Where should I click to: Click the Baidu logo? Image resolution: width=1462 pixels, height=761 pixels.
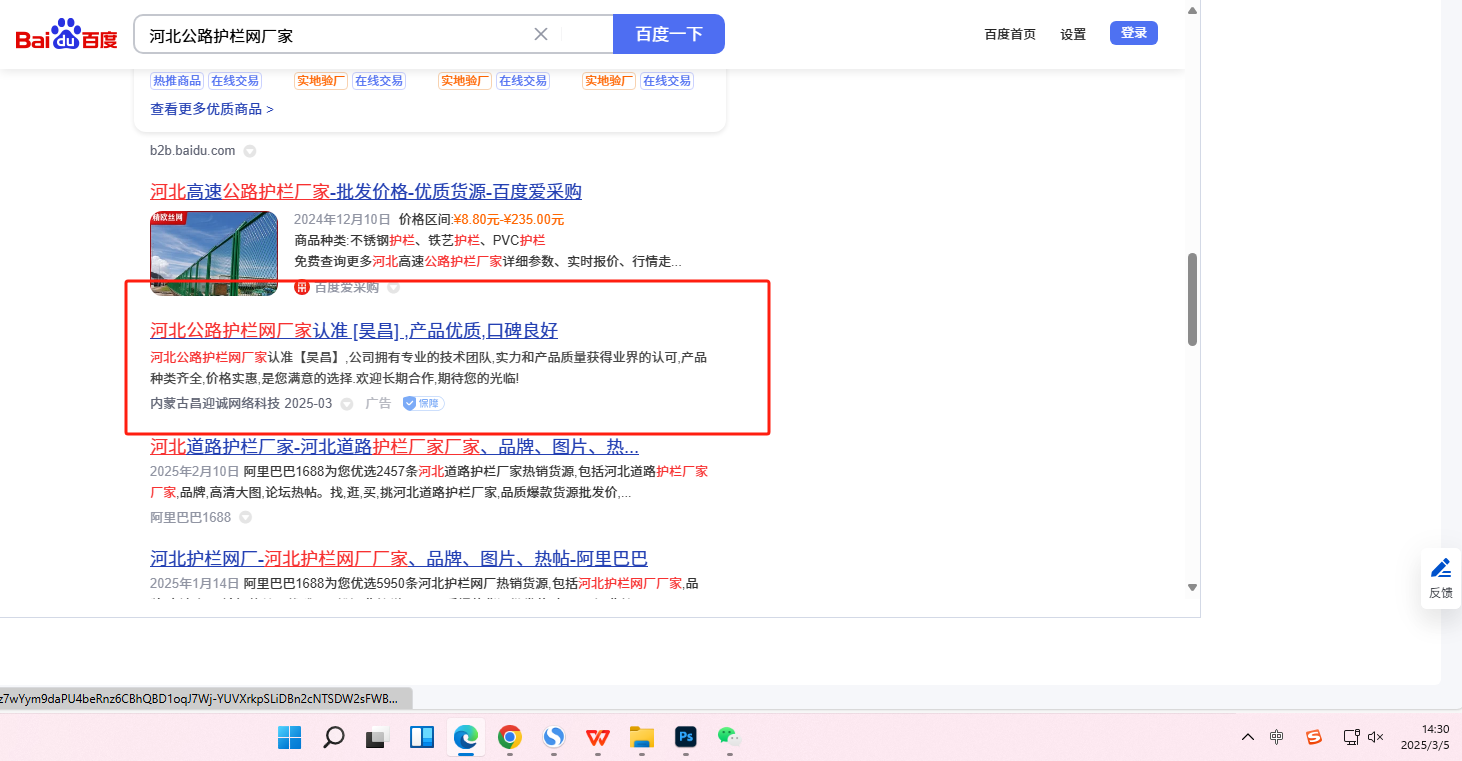point(66,36)
